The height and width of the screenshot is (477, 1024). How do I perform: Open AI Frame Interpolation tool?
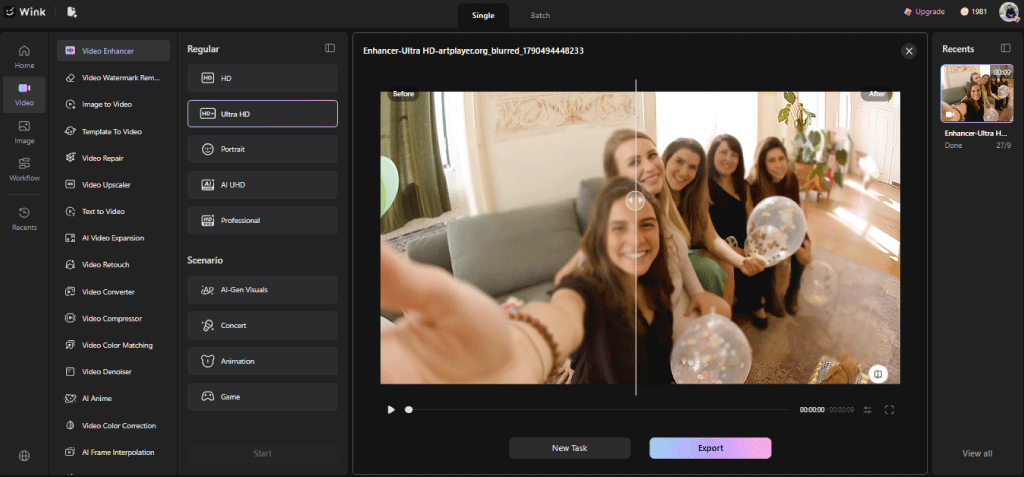click(114, 452)
